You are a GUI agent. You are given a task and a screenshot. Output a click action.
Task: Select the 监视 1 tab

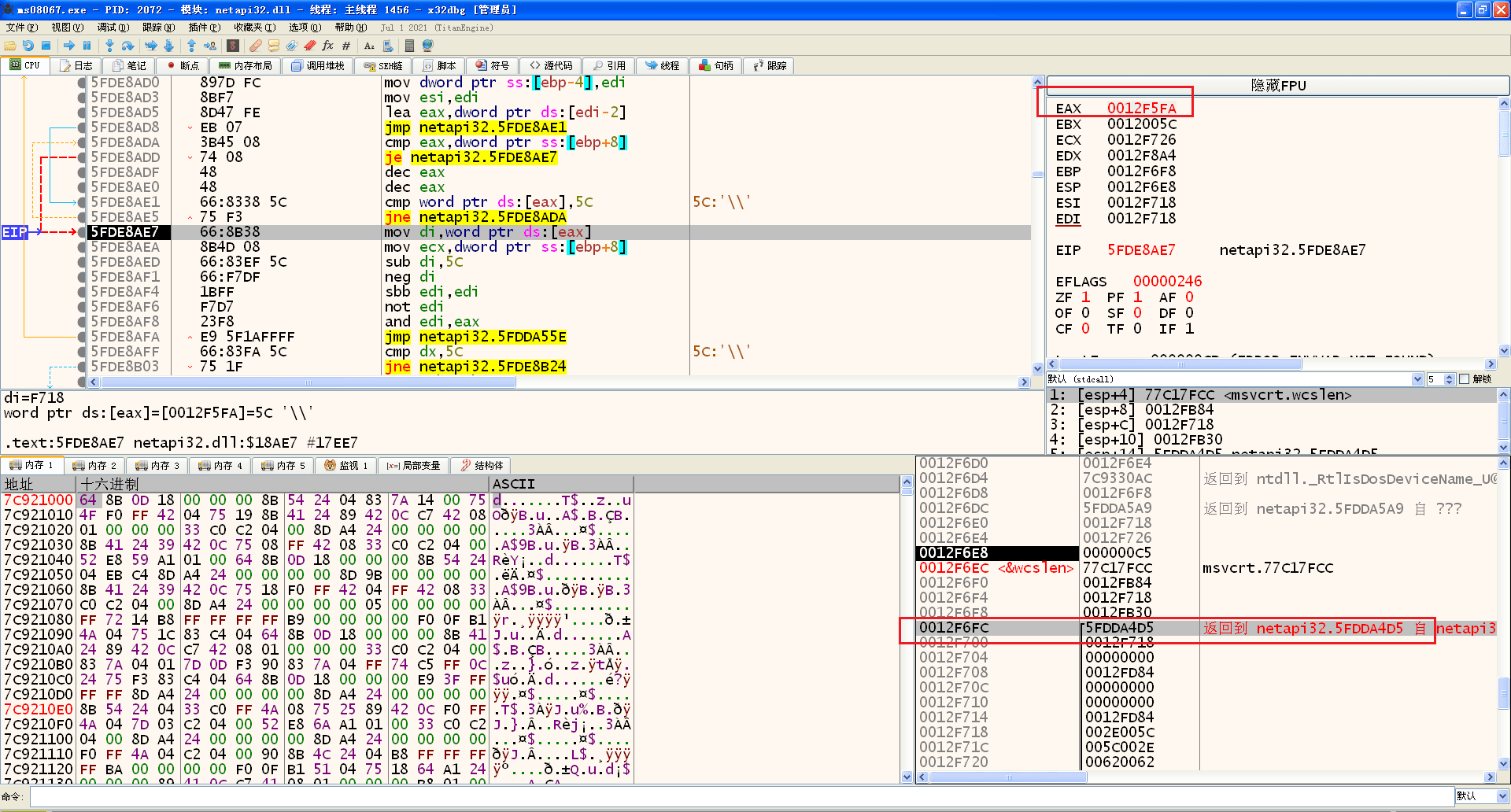346,465
